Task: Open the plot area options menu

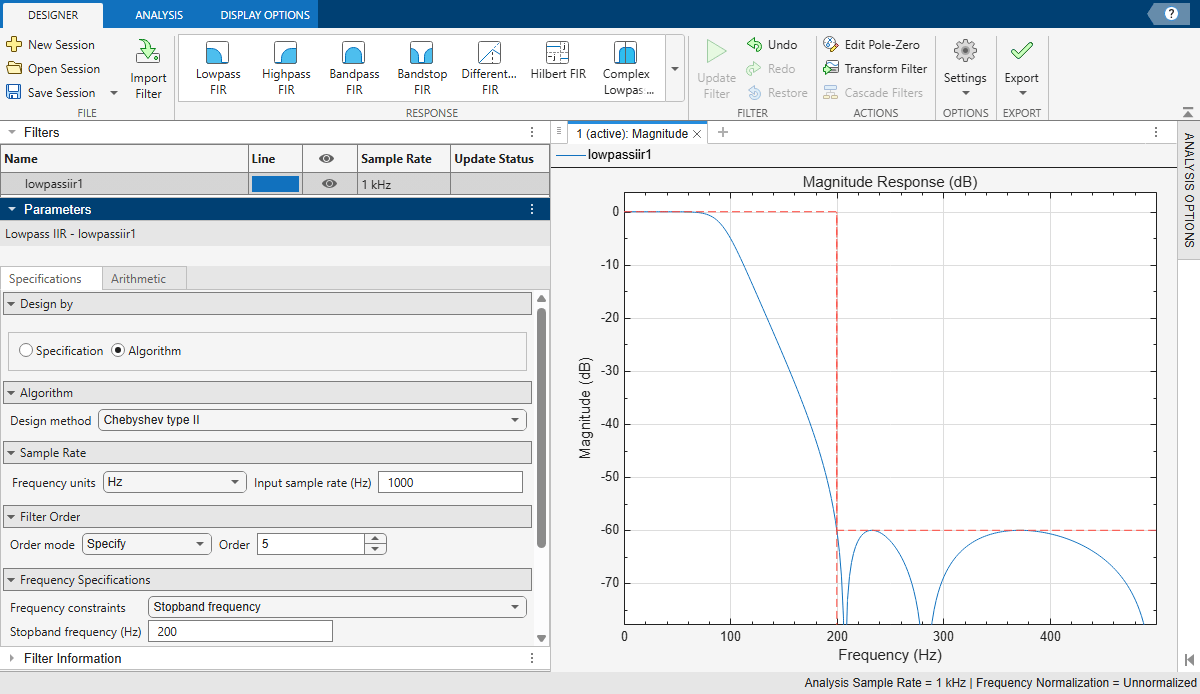Action: [1156, 132]
